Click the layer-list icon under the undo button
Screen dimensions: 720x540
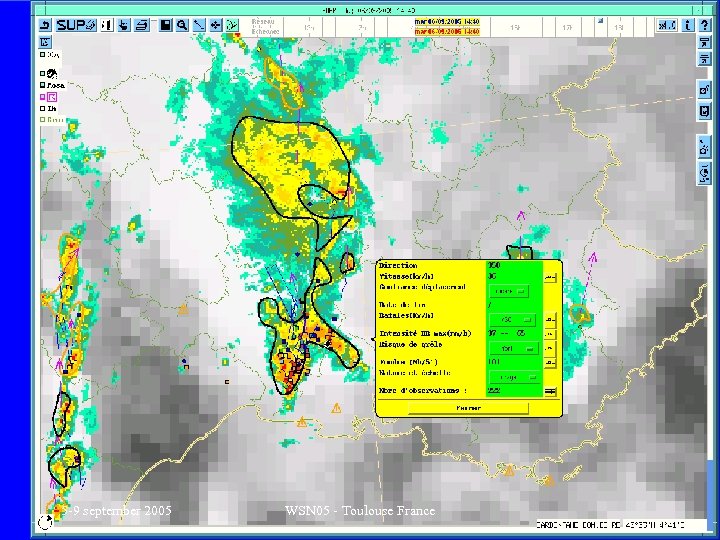(x=45, y=42)
